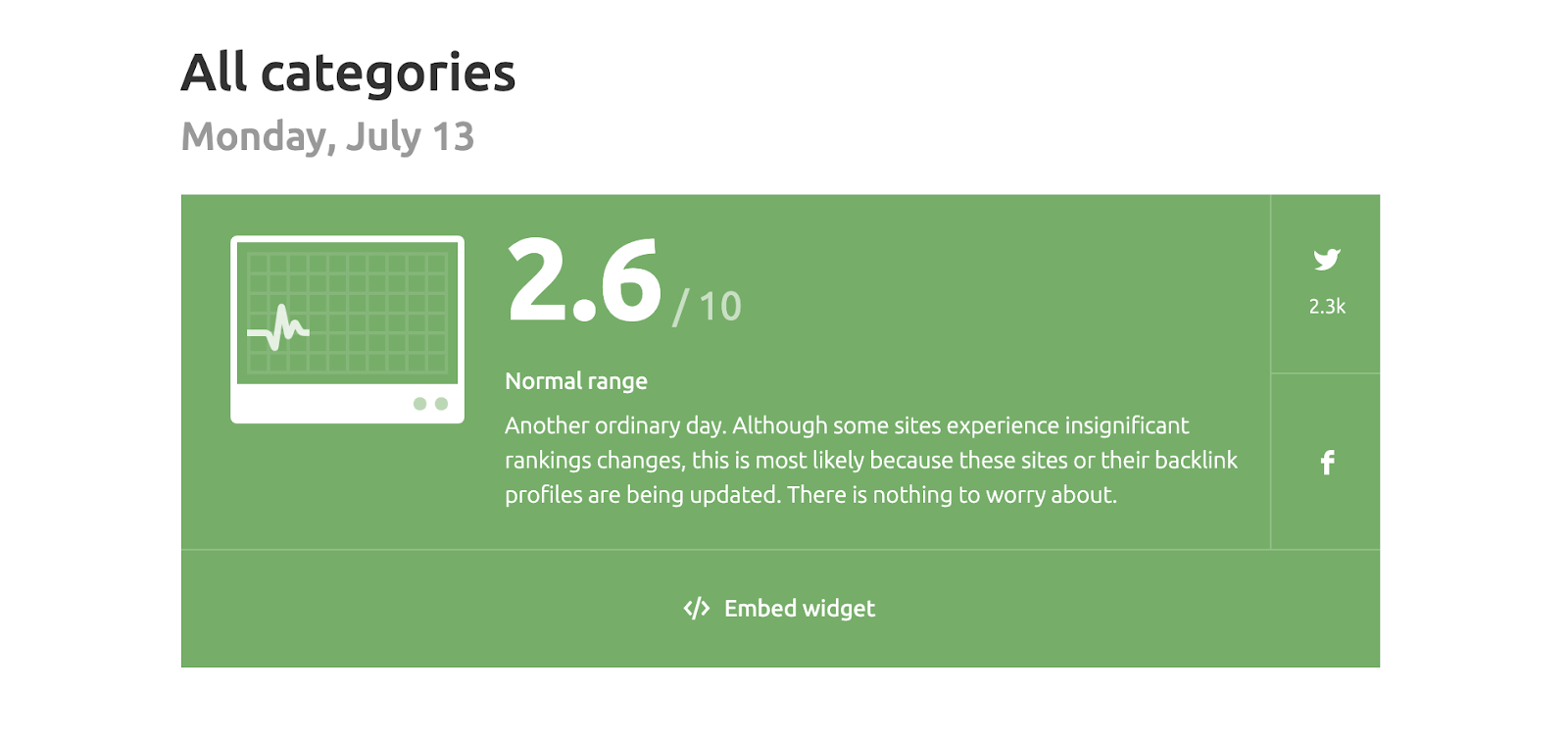Open the Embed widget link
The height and width of the screenshot is (740, 1568).
click(799, 609)
